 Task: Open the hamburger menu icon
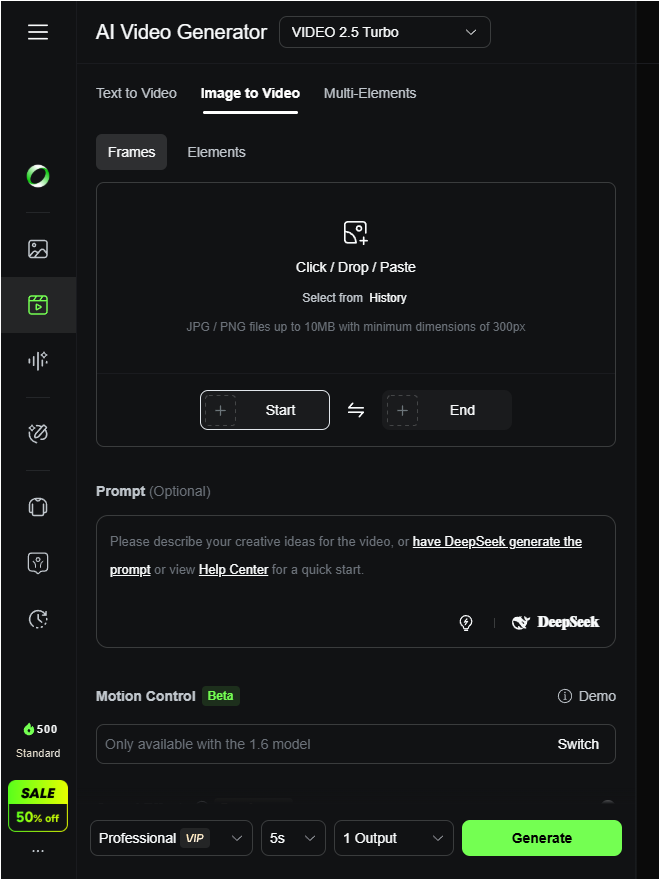tap(38, 32)
